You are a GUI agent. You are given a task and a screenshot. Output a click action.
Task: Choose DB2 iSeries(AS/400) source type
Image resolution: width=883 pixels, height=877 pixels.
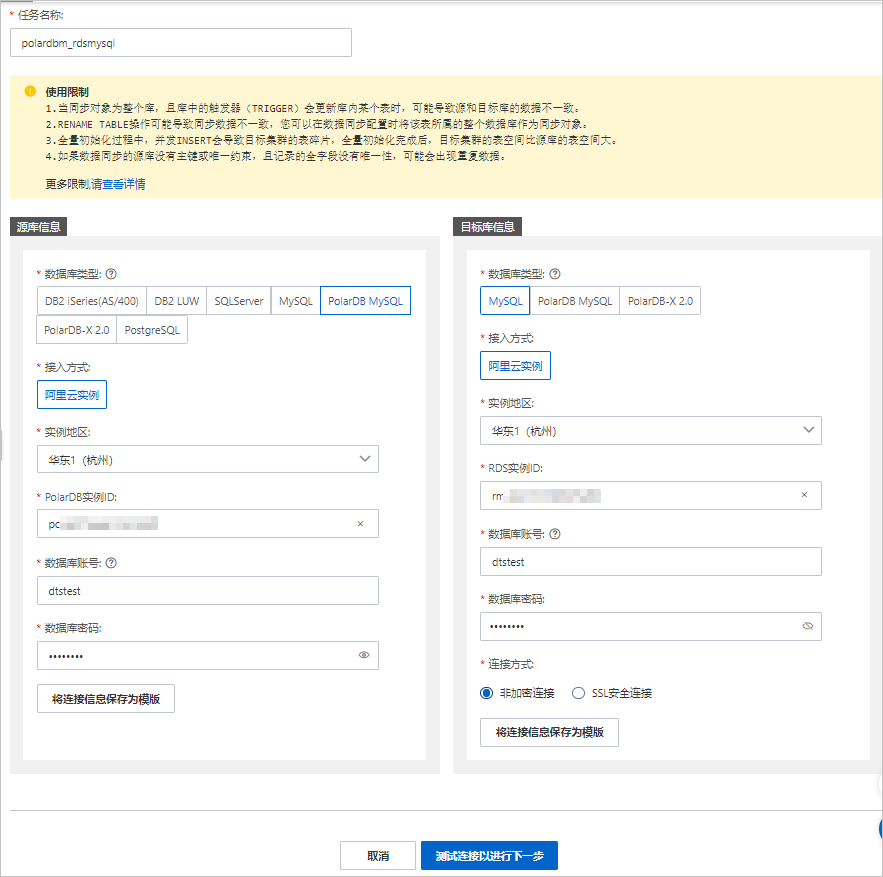tap(92, 301)
